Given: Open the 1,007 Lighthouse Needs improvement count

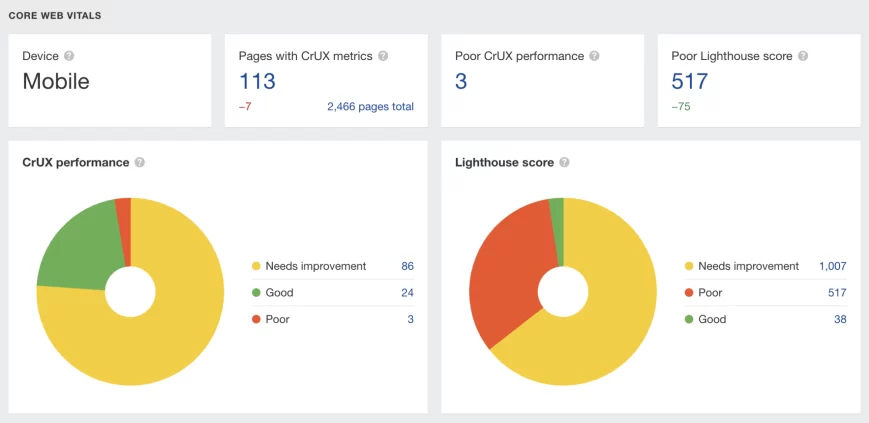Looking at the screenshot, I should coord(833,267).
